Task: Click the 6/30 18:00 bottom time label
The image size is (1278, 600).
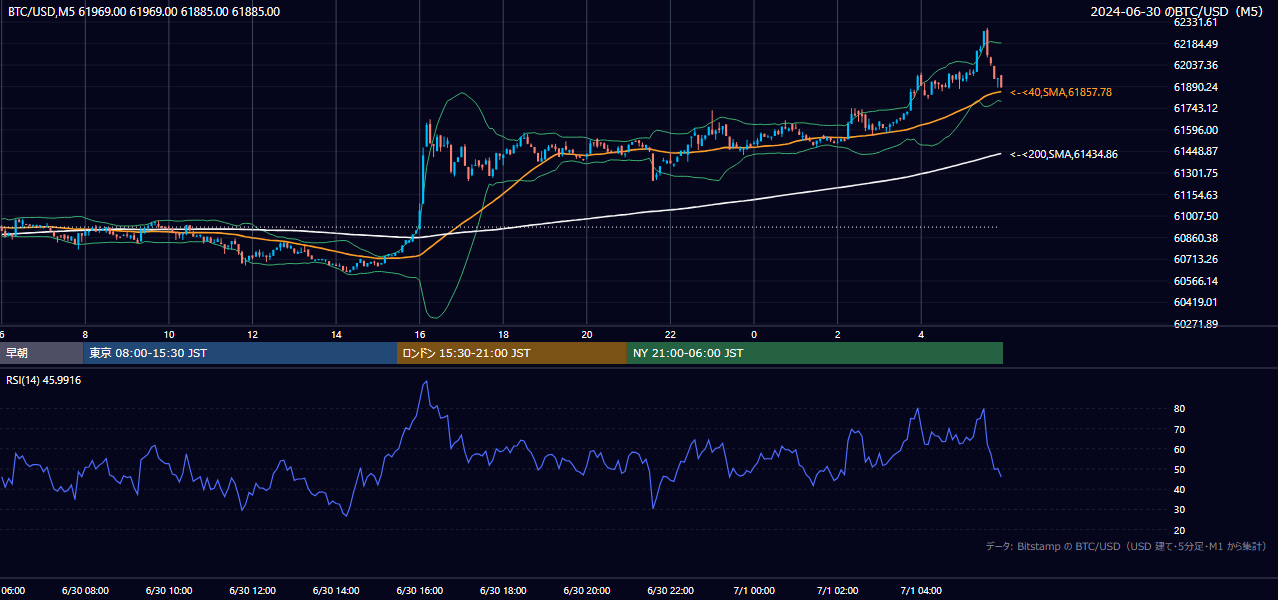Action: pyautogui.click(x=503, y=590)
